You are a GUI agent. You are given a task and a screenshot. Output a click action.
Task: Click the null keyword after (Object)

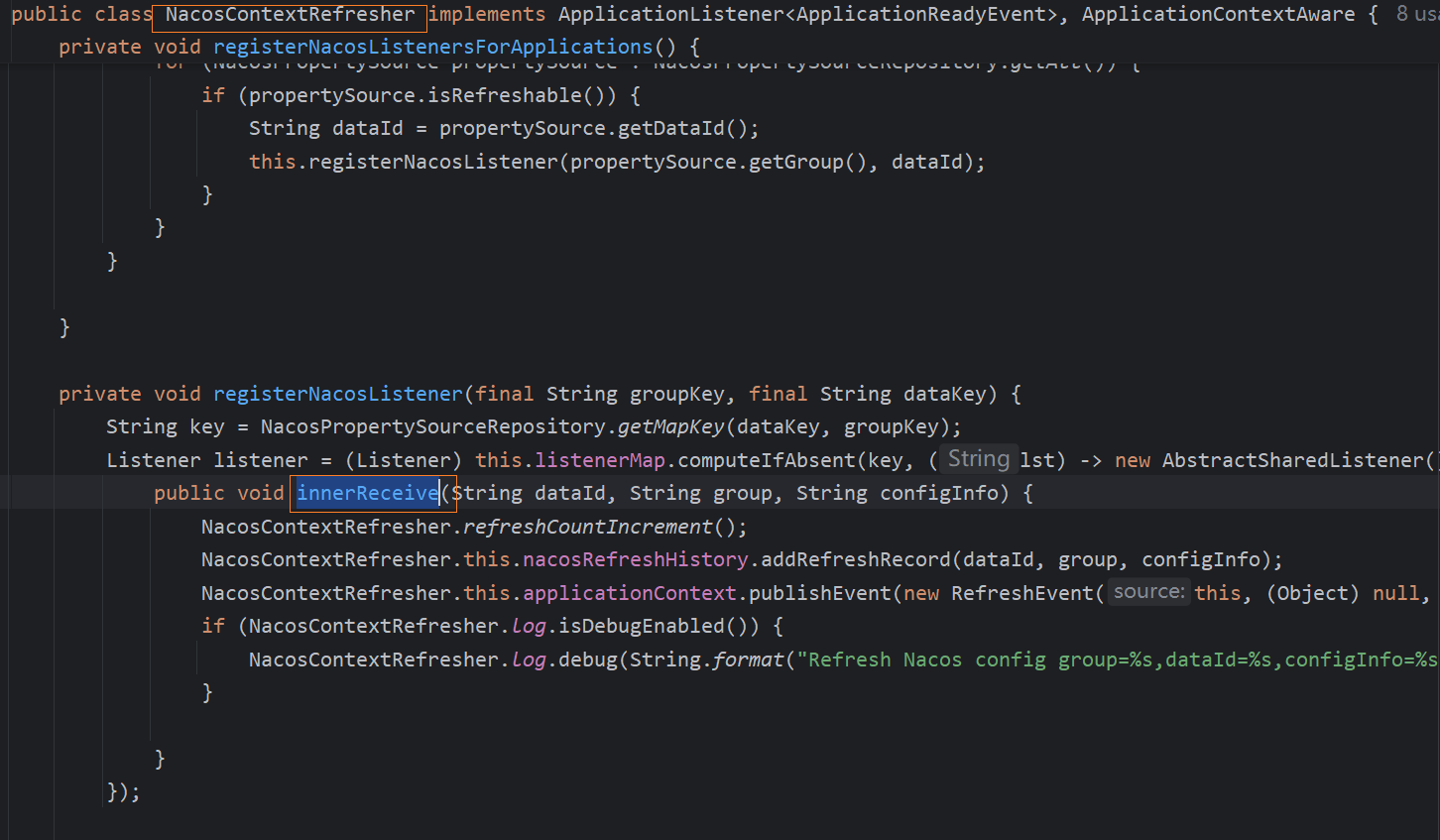coord(1396,593)
